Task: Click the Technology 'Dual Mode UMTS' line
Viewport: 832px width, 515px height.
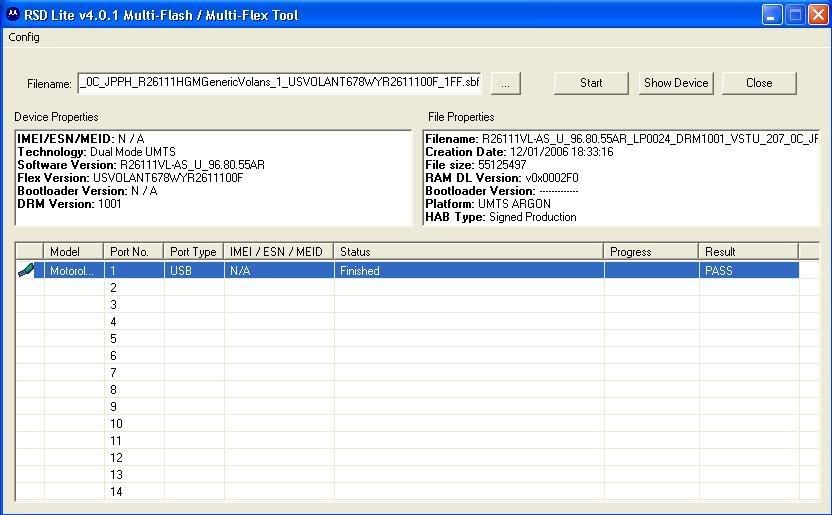Action: click(97, 152)
